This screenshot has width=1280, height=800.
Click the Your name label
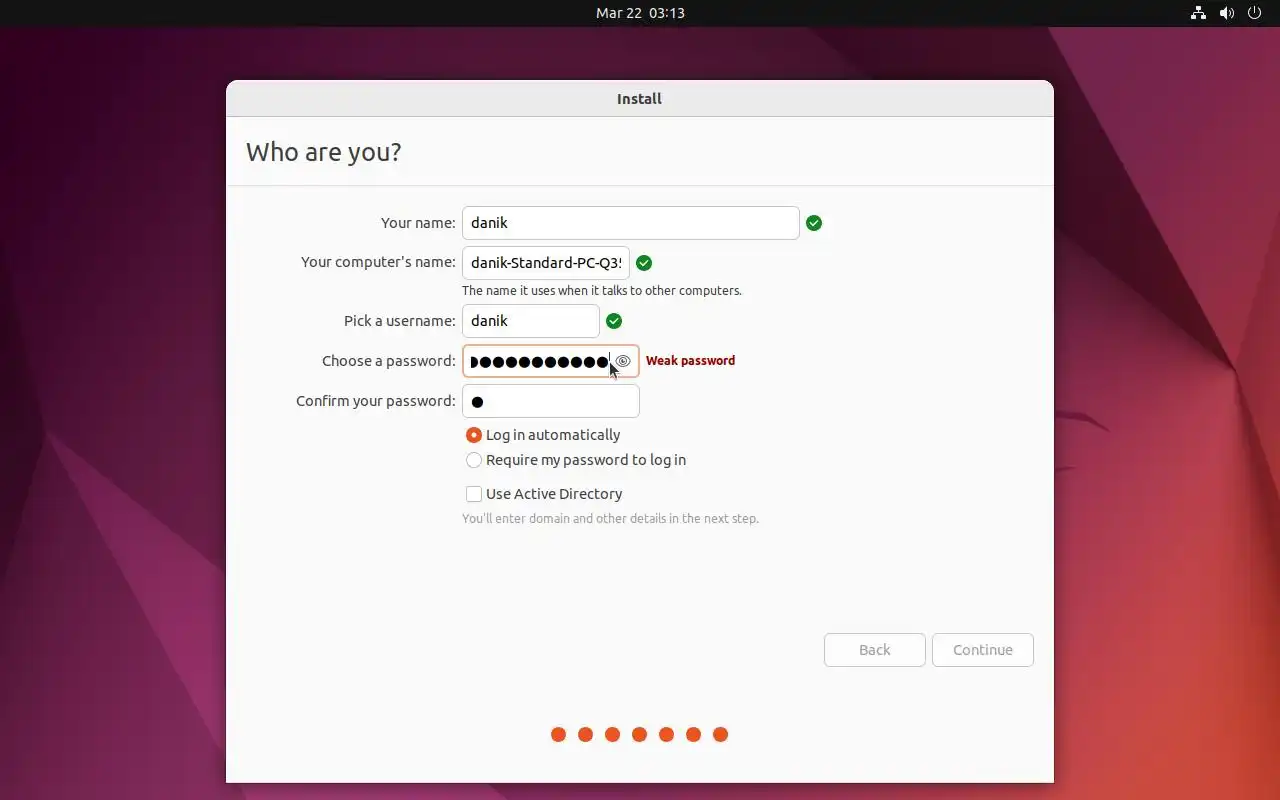pos(418,223)
